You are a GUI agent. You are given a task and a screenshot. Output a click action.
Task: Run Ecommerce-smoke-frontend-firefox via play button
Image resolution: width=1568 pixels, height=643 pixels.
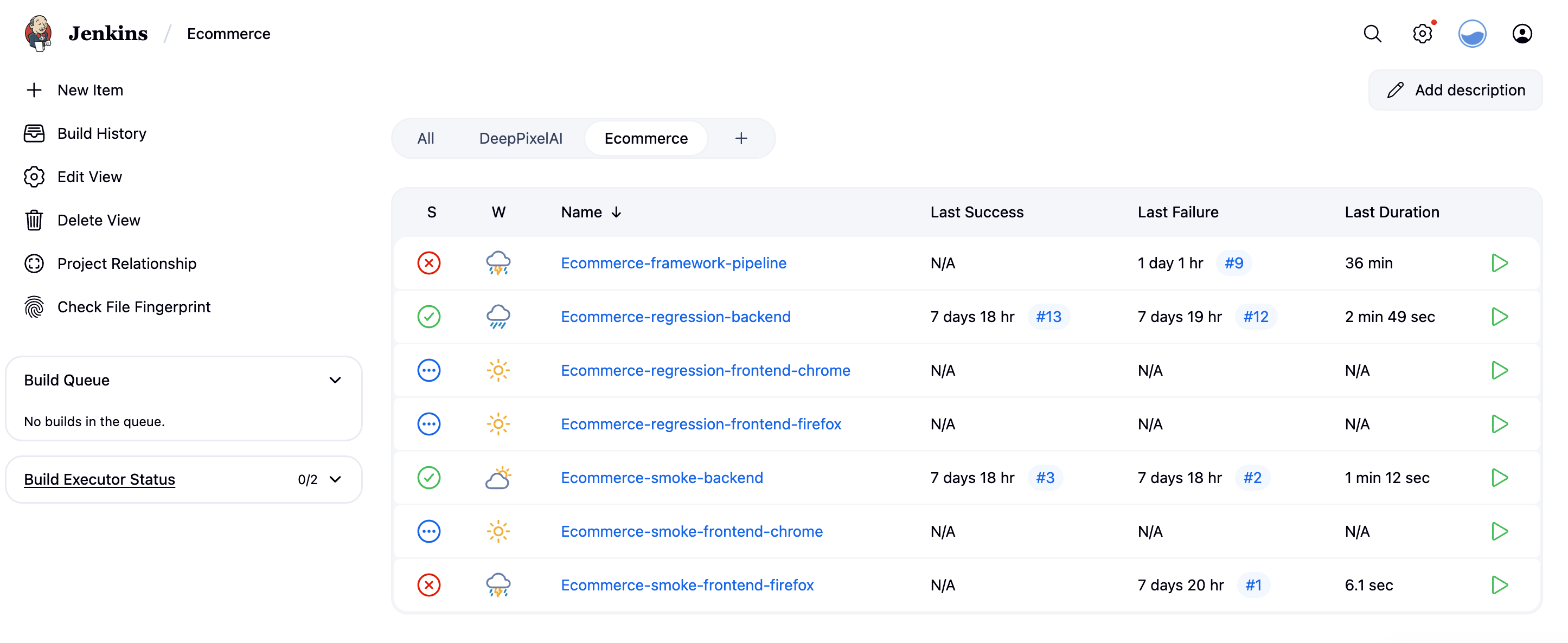pyautogui.click(x=1500, y=584)
